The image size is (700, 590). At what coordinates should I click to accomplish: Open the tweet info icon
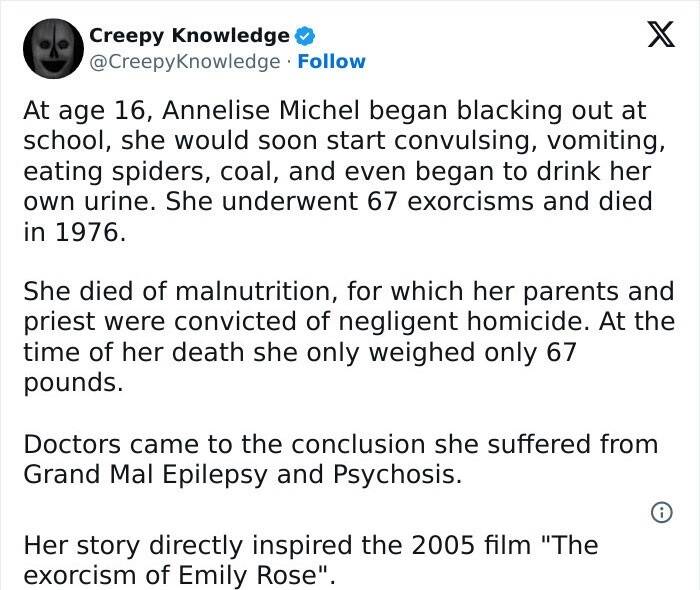(x=662, y=512)
